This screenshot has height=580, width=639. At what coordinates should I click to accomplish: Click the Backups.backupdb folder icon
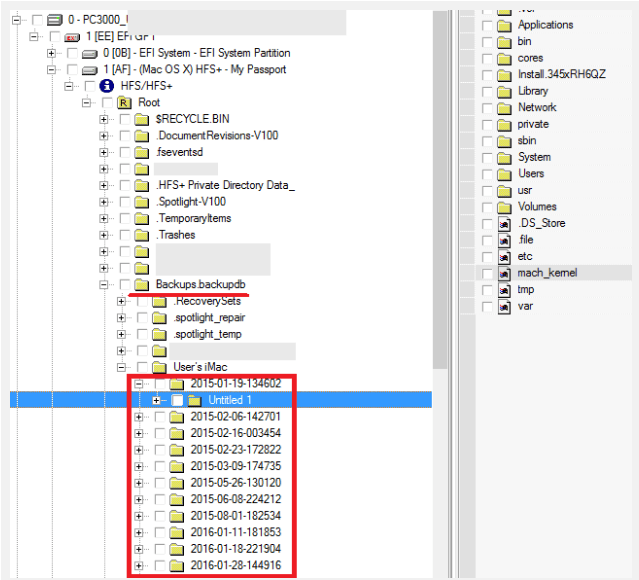(x=142, y=284)
